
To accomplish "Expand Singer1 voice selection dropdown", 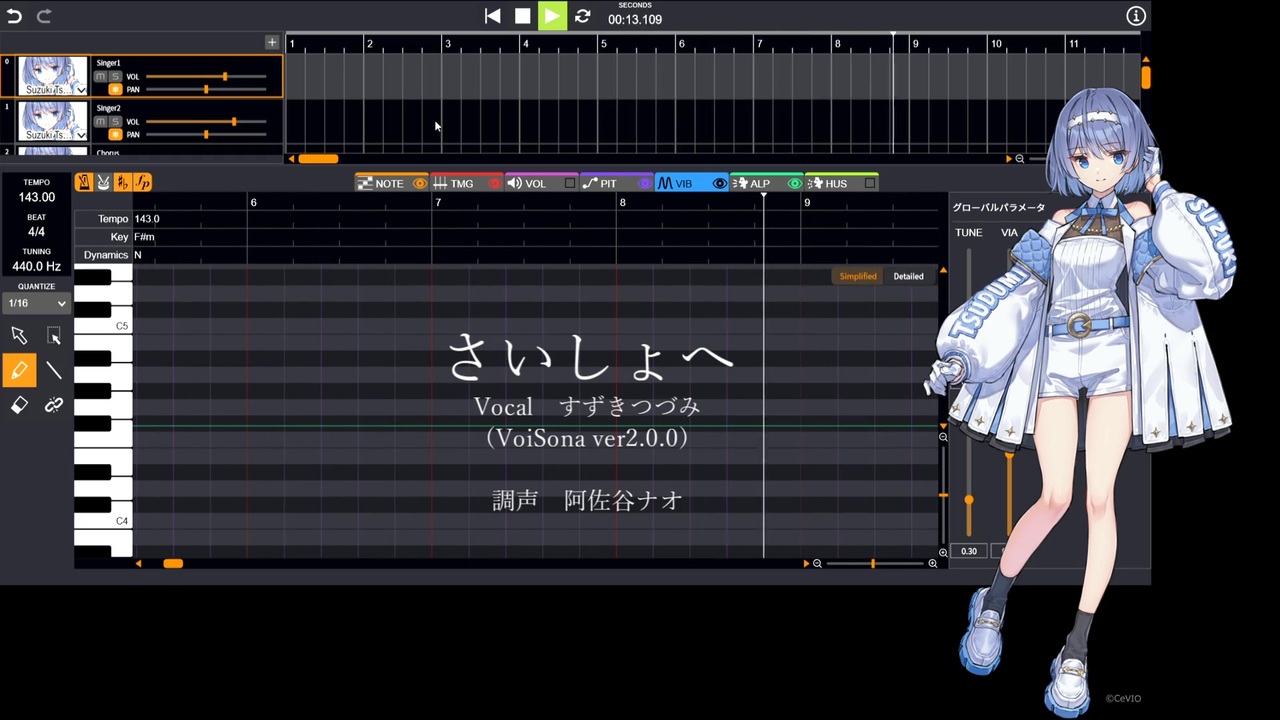I will pos(80,90).
